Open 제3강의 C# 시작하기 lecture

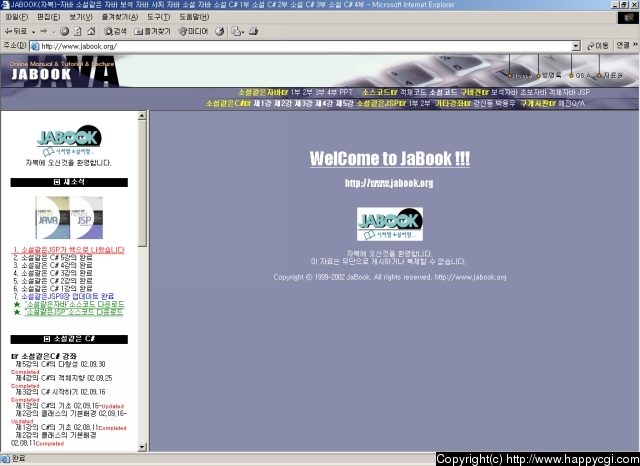(x=60, y=392)
